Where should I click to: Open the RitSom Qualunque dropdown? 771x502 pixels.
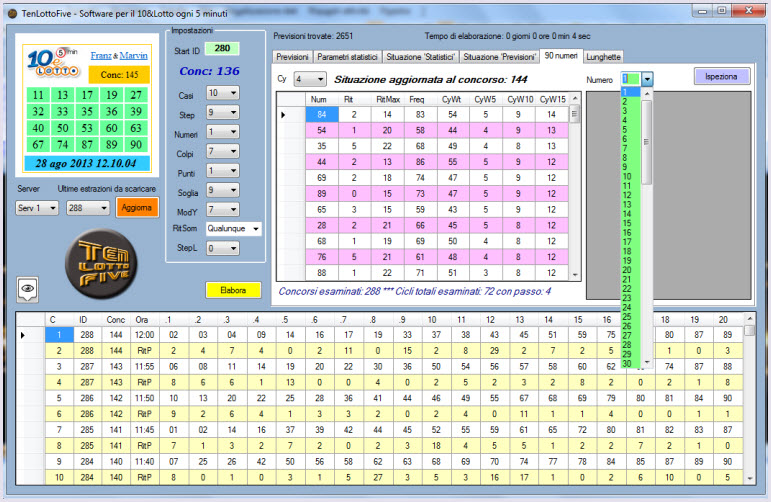coord(234,229)
